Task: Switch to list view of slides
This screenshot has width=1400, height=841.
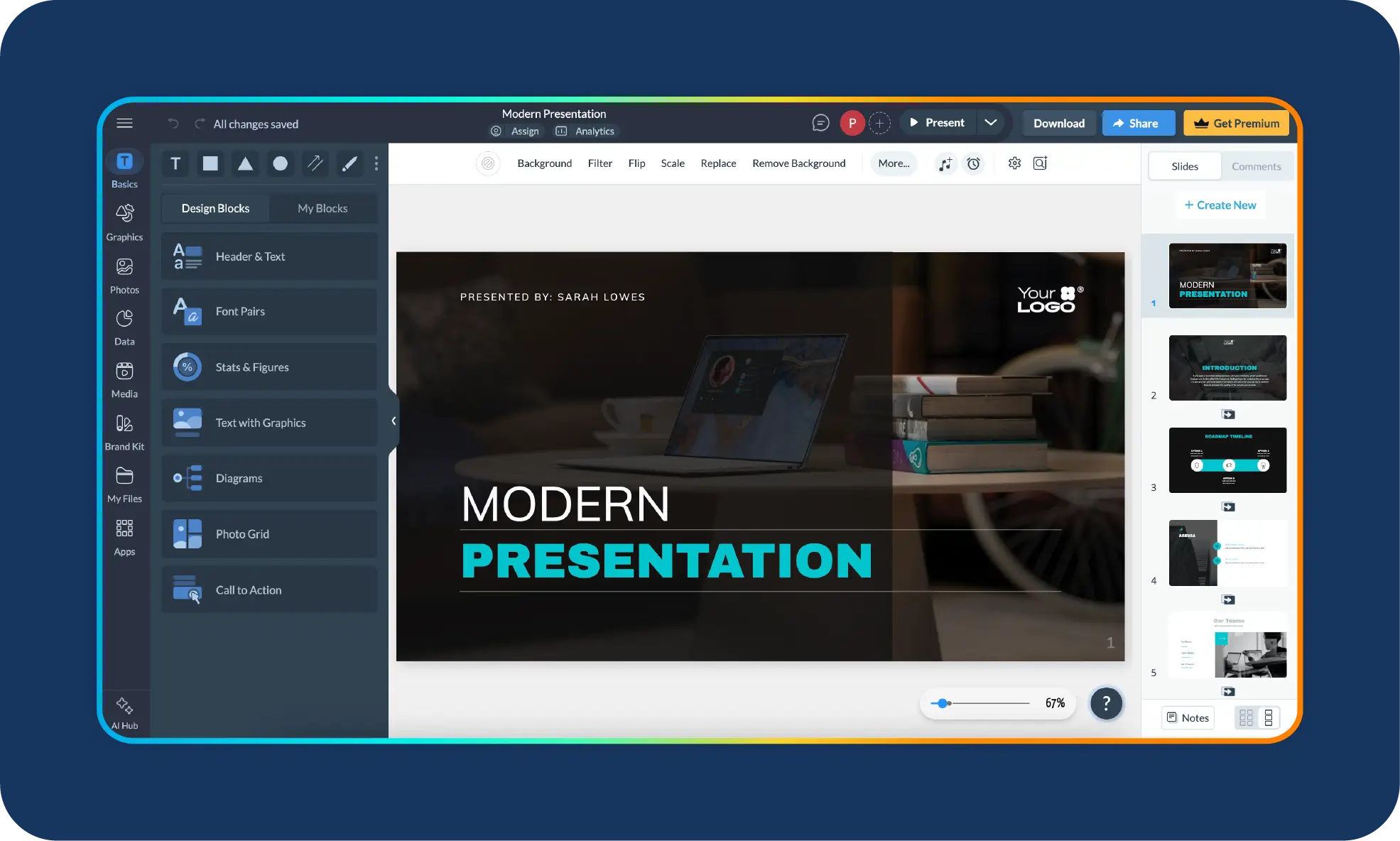Action: (1269, 717)
